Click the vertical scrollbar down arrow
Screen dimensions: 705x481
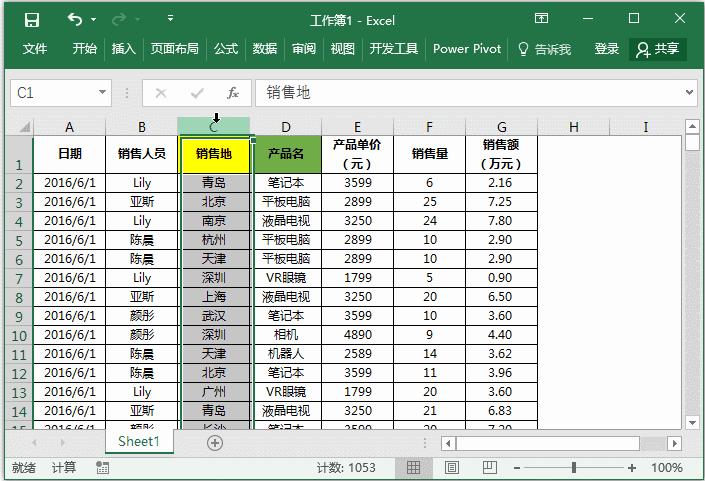coord(692,423)
